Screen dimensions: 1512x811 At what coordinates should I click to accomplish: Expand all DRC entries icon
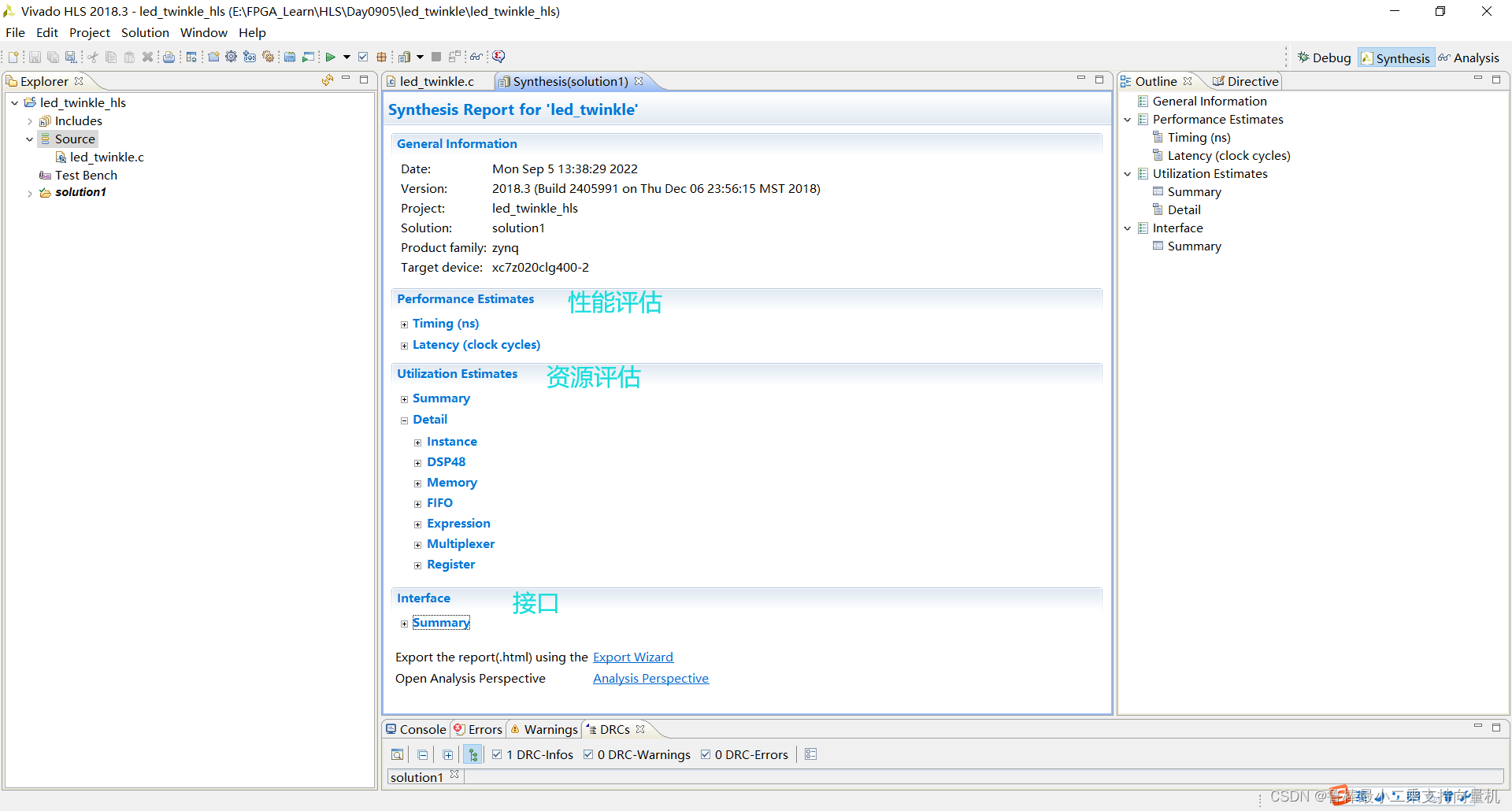[x=447, y=754]
